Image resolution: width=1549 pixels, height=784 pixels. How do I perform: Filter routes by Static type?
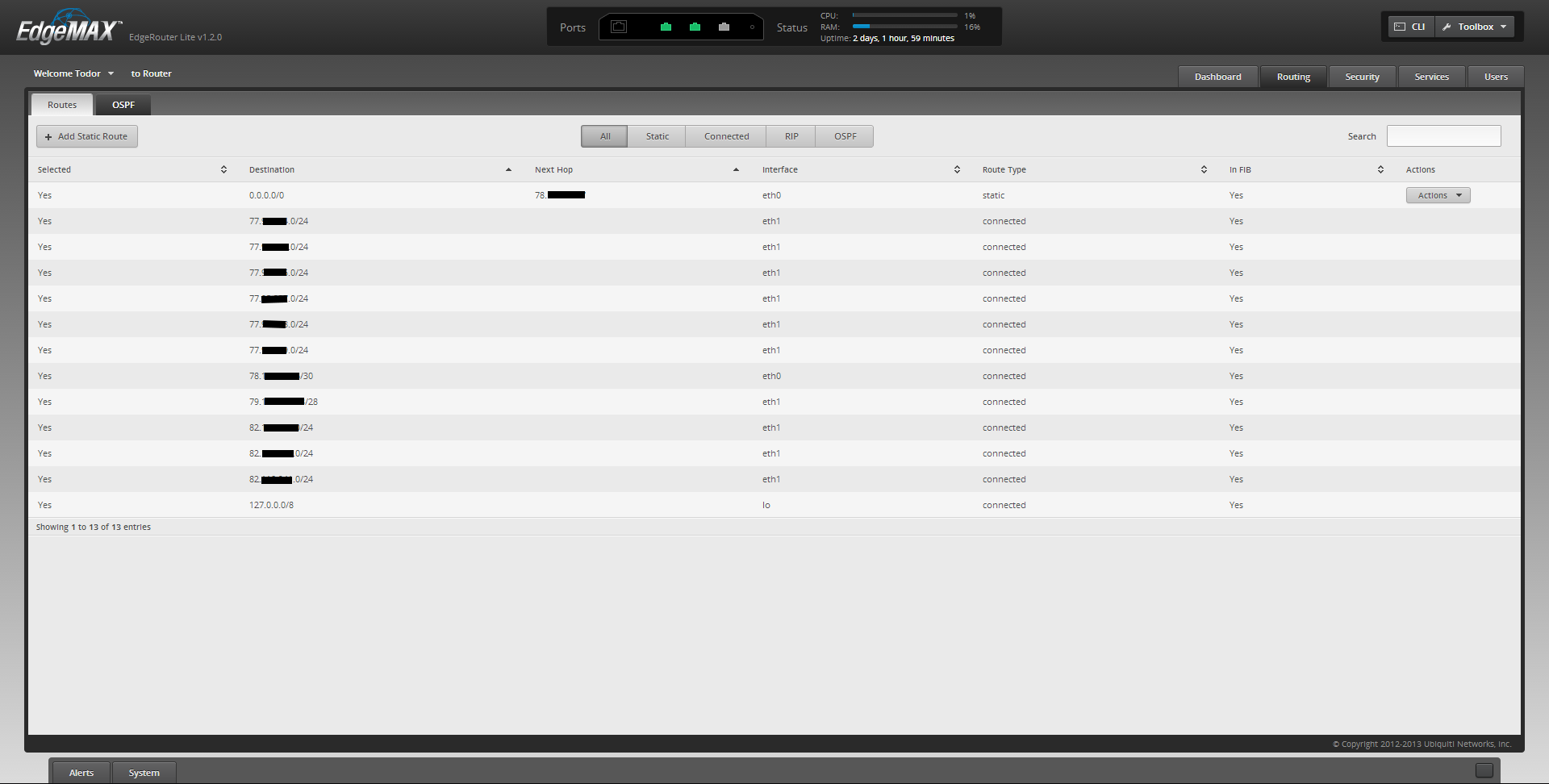[x=657, y=136]
